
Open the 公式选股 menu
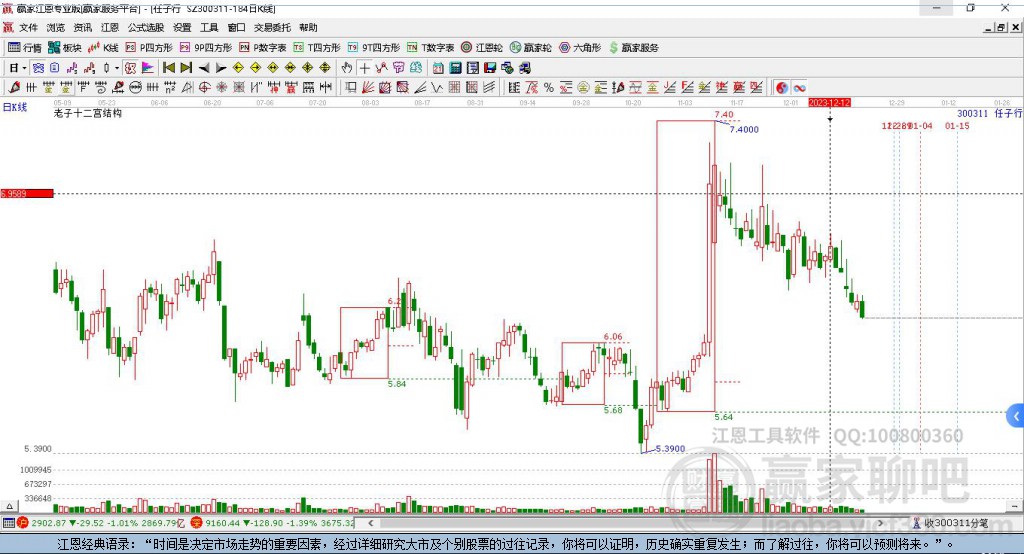(146, 27)
